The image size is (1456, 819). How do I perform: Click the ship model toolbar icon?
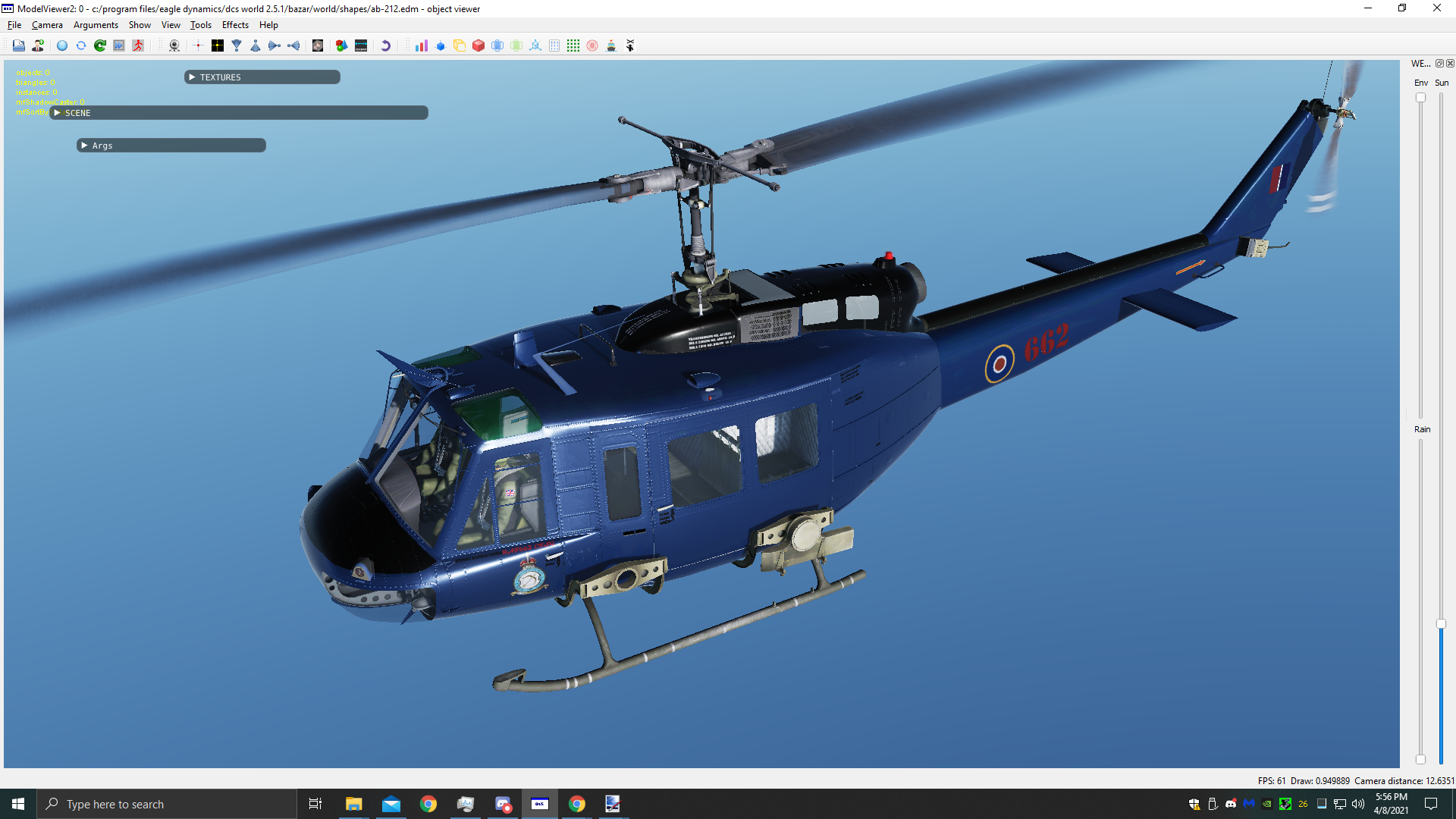[611, 45]
